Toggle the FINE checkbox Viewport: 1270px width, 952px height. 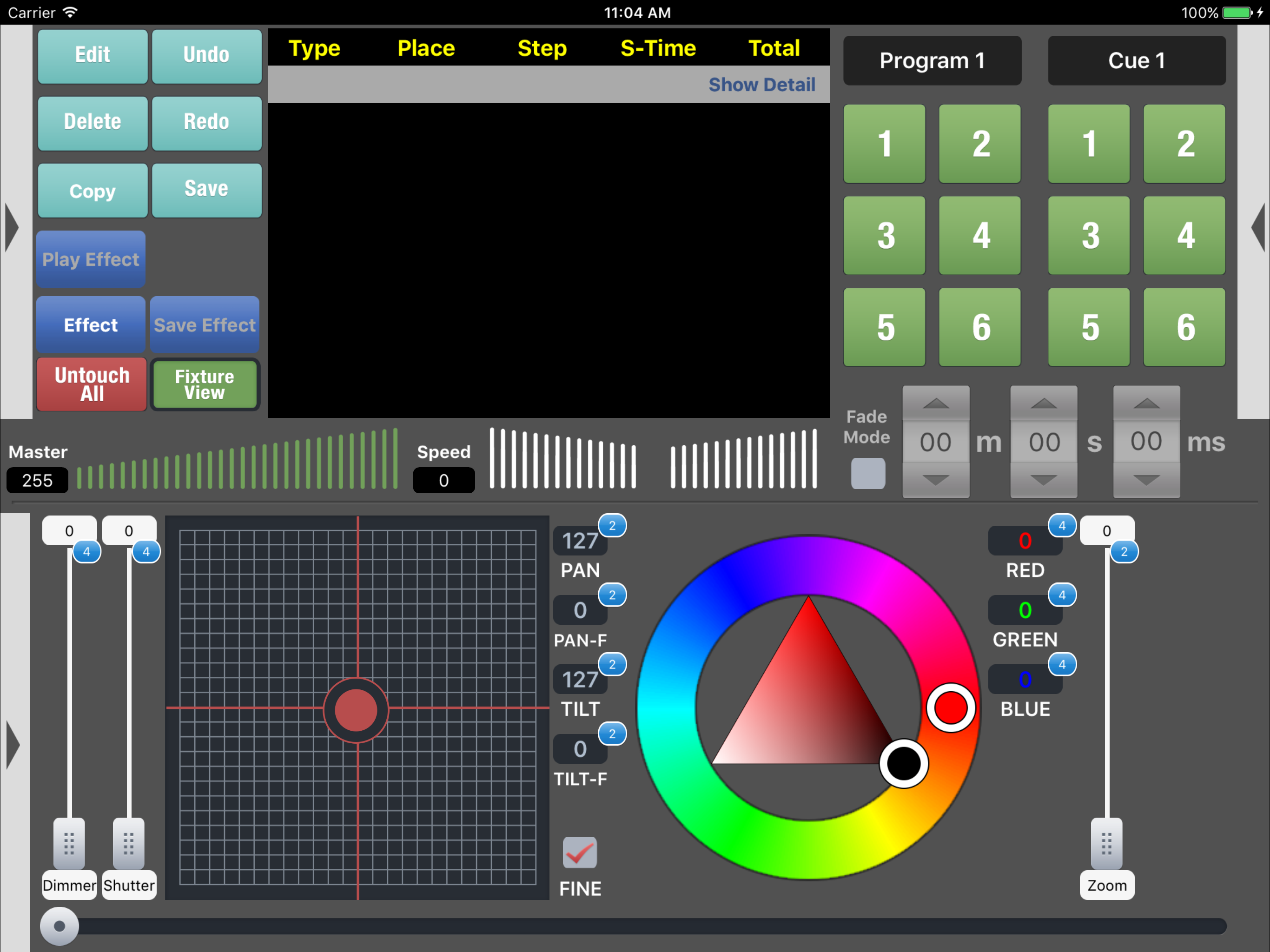click(580, 853)
